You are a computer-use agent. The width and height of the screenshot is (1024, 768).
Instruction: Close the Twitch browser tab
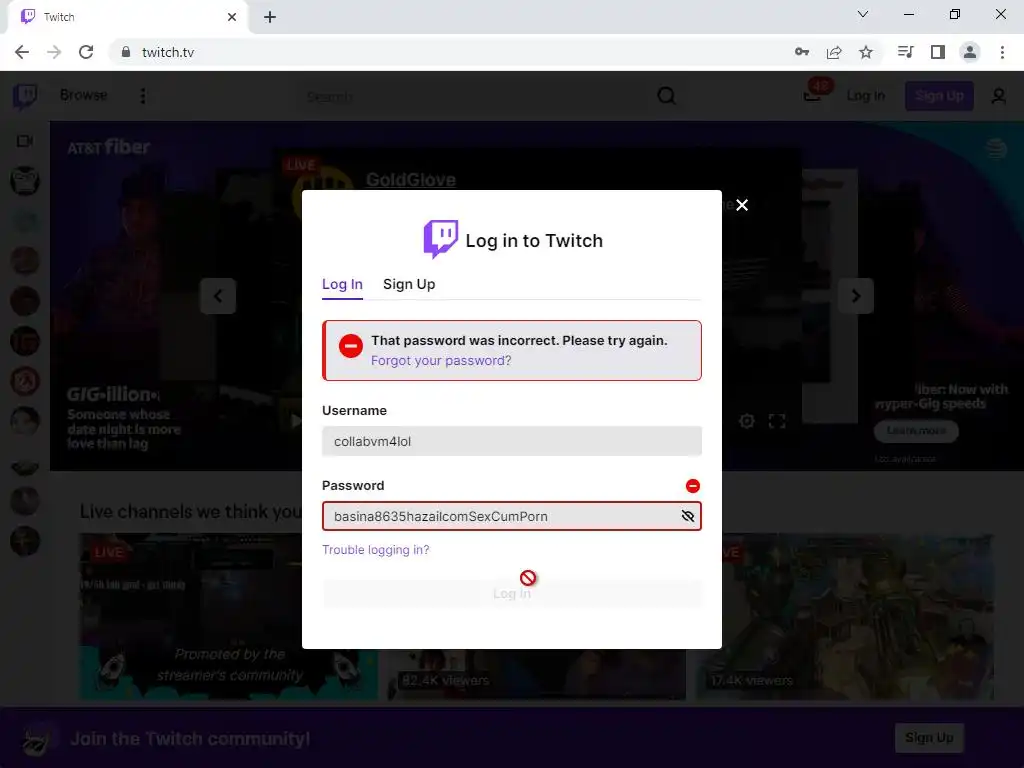232,17
